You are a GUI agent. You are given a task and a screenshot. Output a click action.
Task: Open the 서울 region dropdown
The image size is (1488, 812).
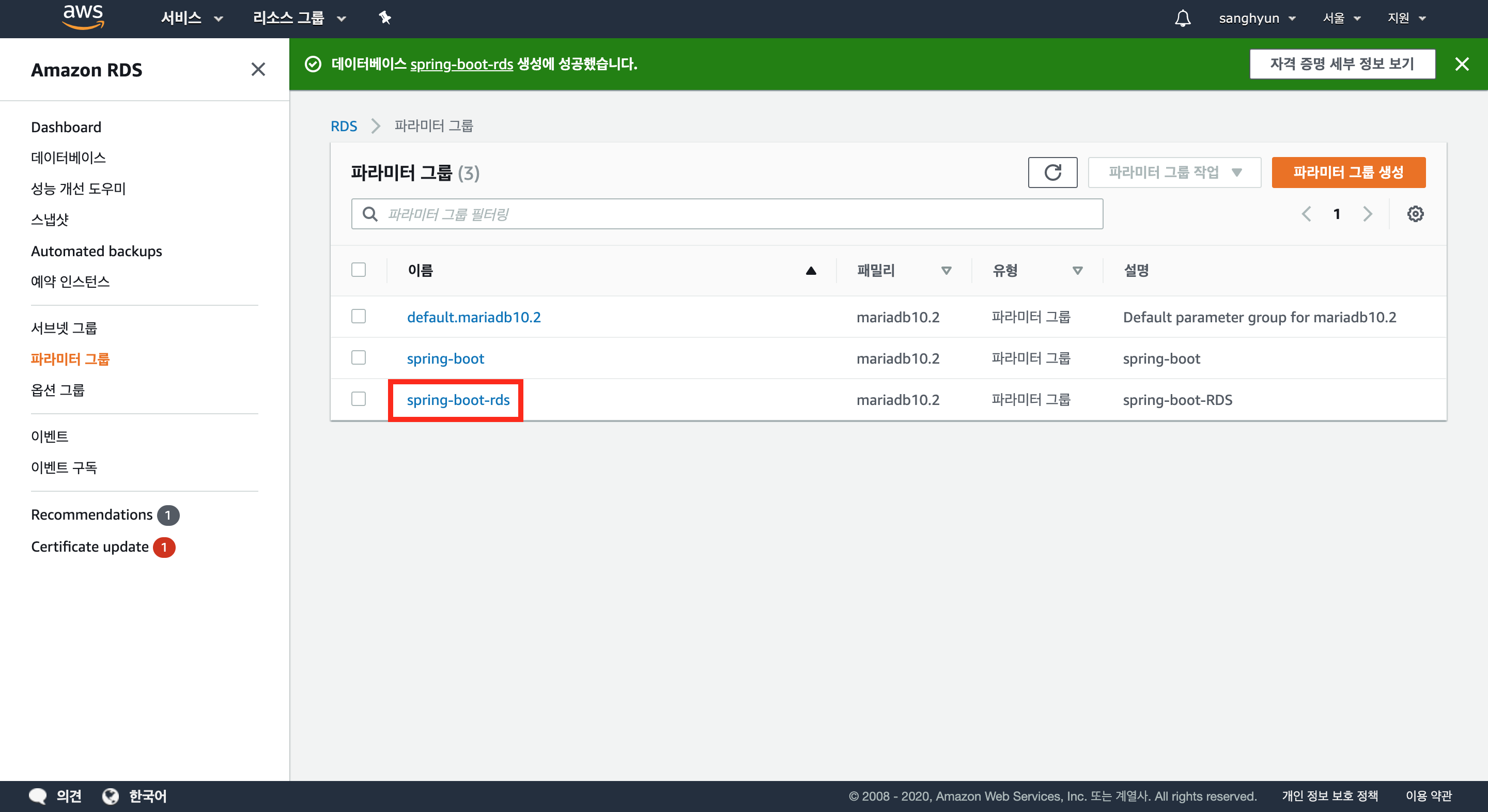click(1341, 18)
